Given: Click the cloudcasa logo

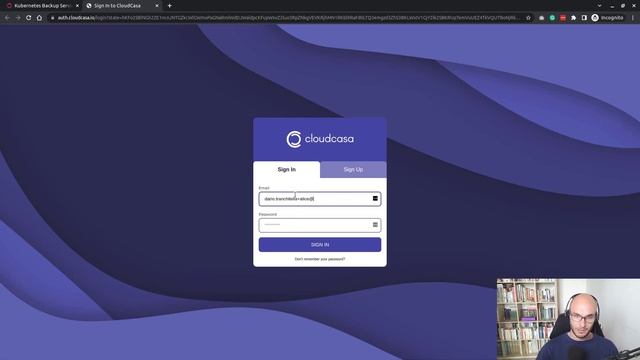Looking at the screenshot, I should click(320, 139).
